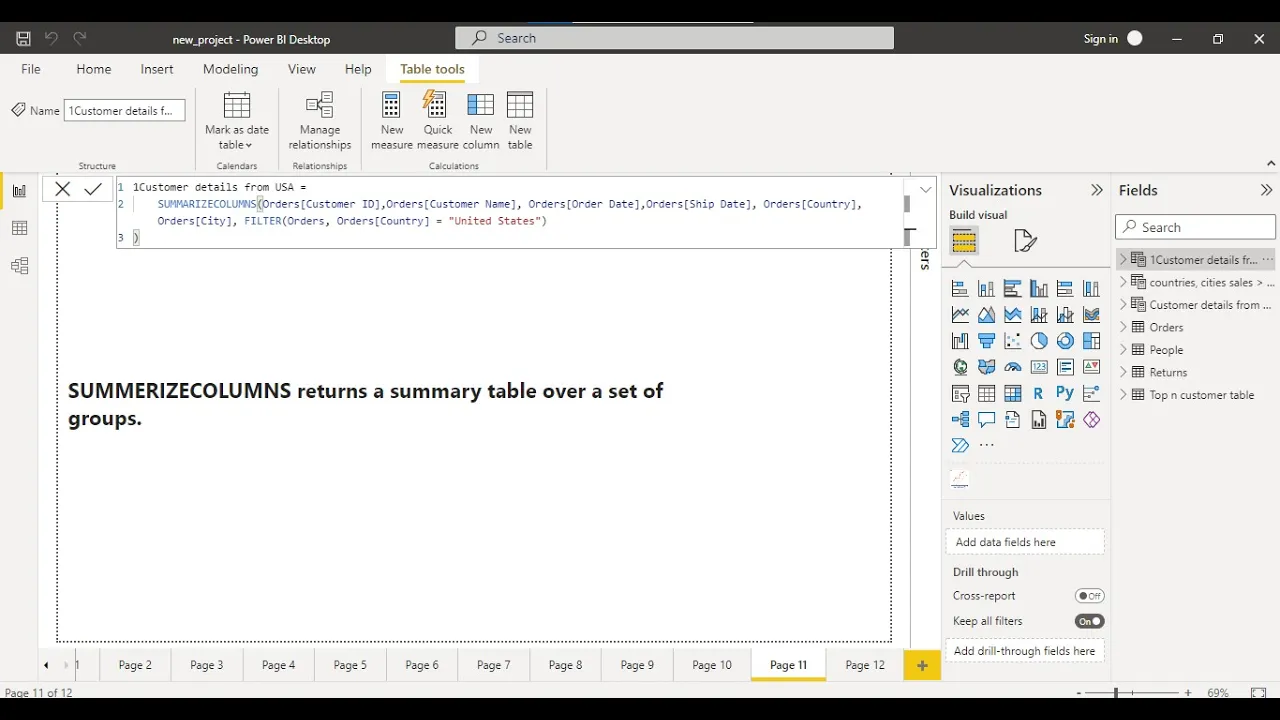Increase zoom with the plus button

tap(1188, 692)
